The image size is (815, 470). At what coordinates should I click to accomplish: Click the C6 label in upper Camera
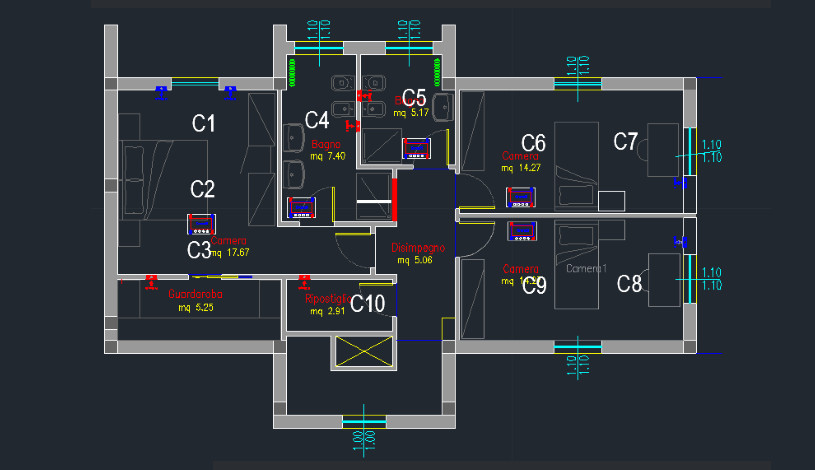click(x=533, y=142)
